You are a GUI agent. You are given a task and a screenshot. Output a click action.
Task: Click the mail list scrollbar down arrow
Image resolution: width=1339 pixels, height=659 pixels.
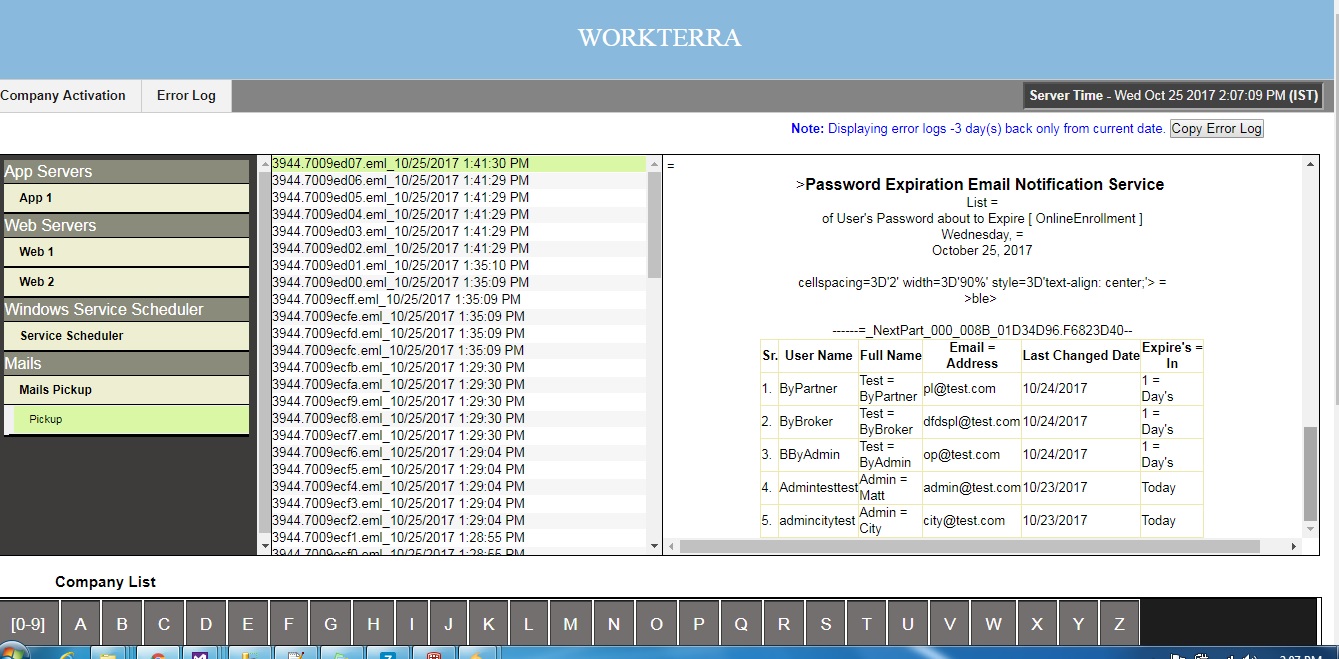click(655, 546)
